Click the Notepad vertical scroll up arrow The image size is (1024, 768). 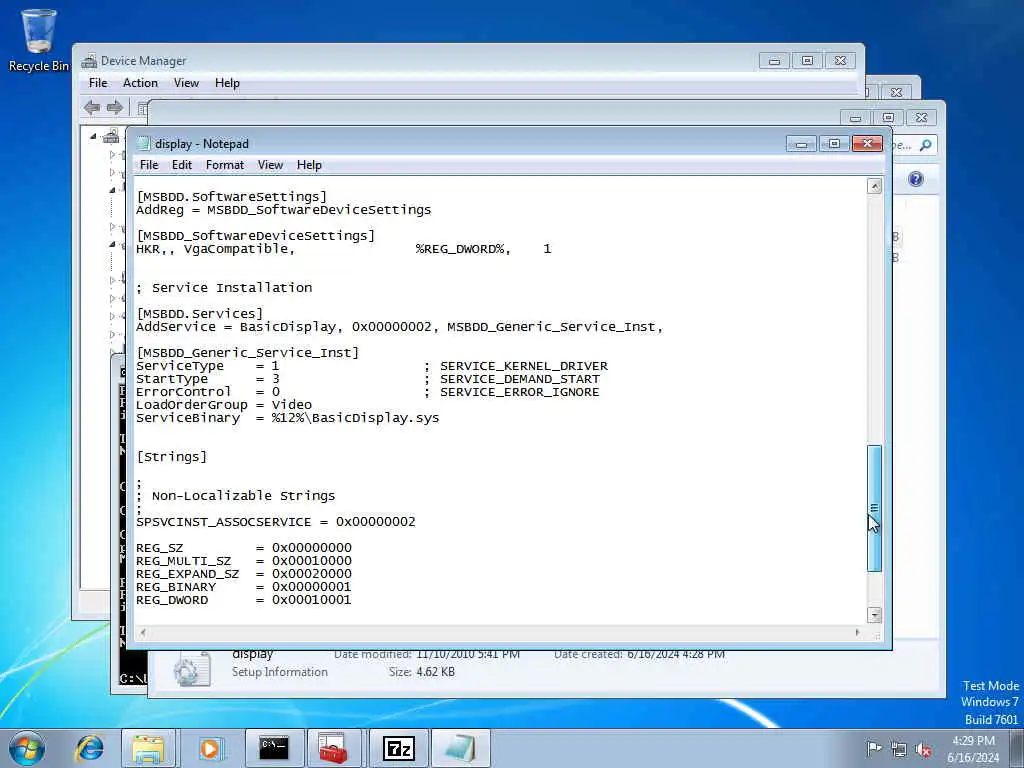click(874, 187)
